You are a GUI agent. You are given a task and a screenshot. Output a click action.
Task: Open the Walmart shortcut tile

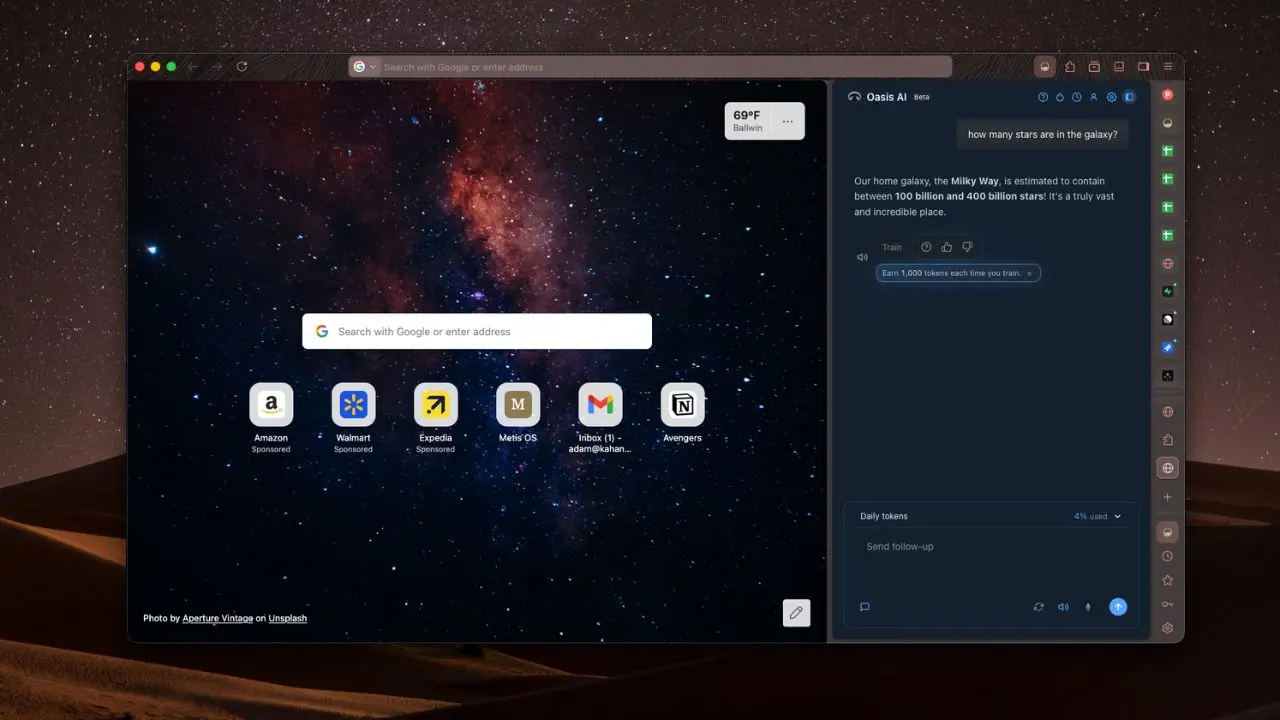pyautogui.click(x=353, y=404)
